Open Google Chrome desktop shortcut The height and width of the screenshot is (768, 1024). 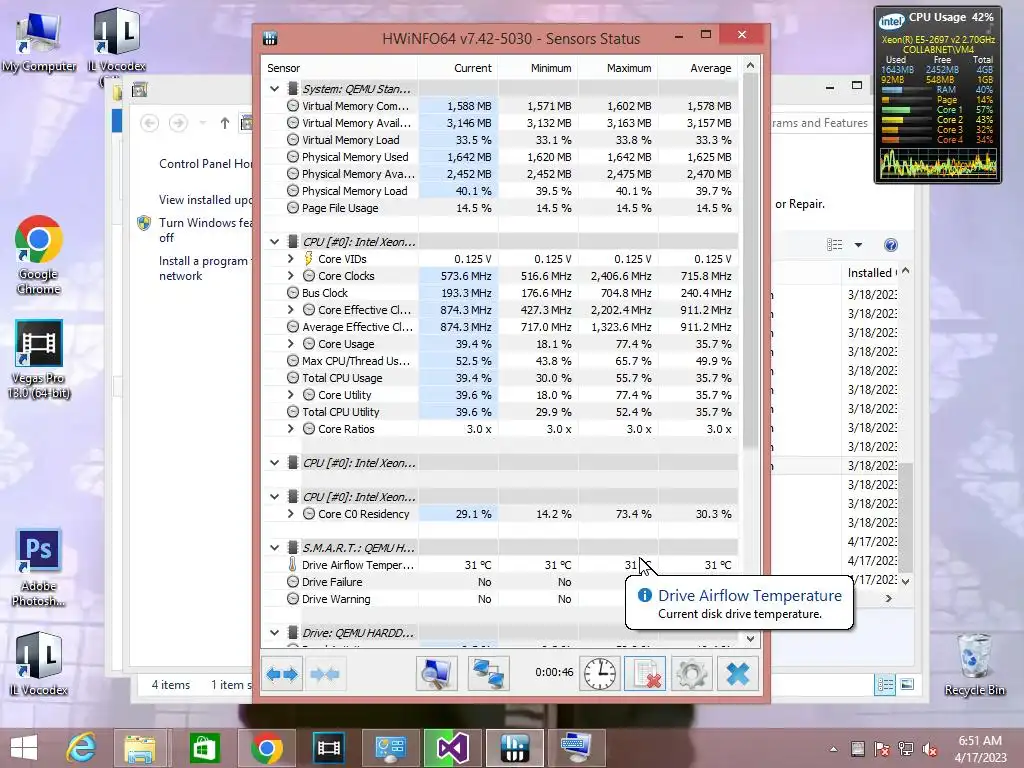(x=39, y=255)
